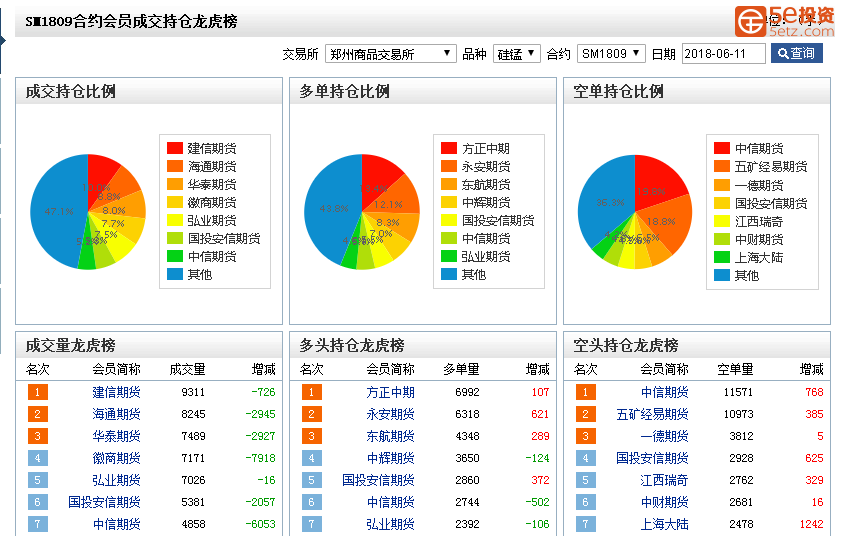Open 中财期货 link in 空头持仓龙虎榜
Image resolution: width=842 pixels, height=536 pixels.
[x=665, y=502]
